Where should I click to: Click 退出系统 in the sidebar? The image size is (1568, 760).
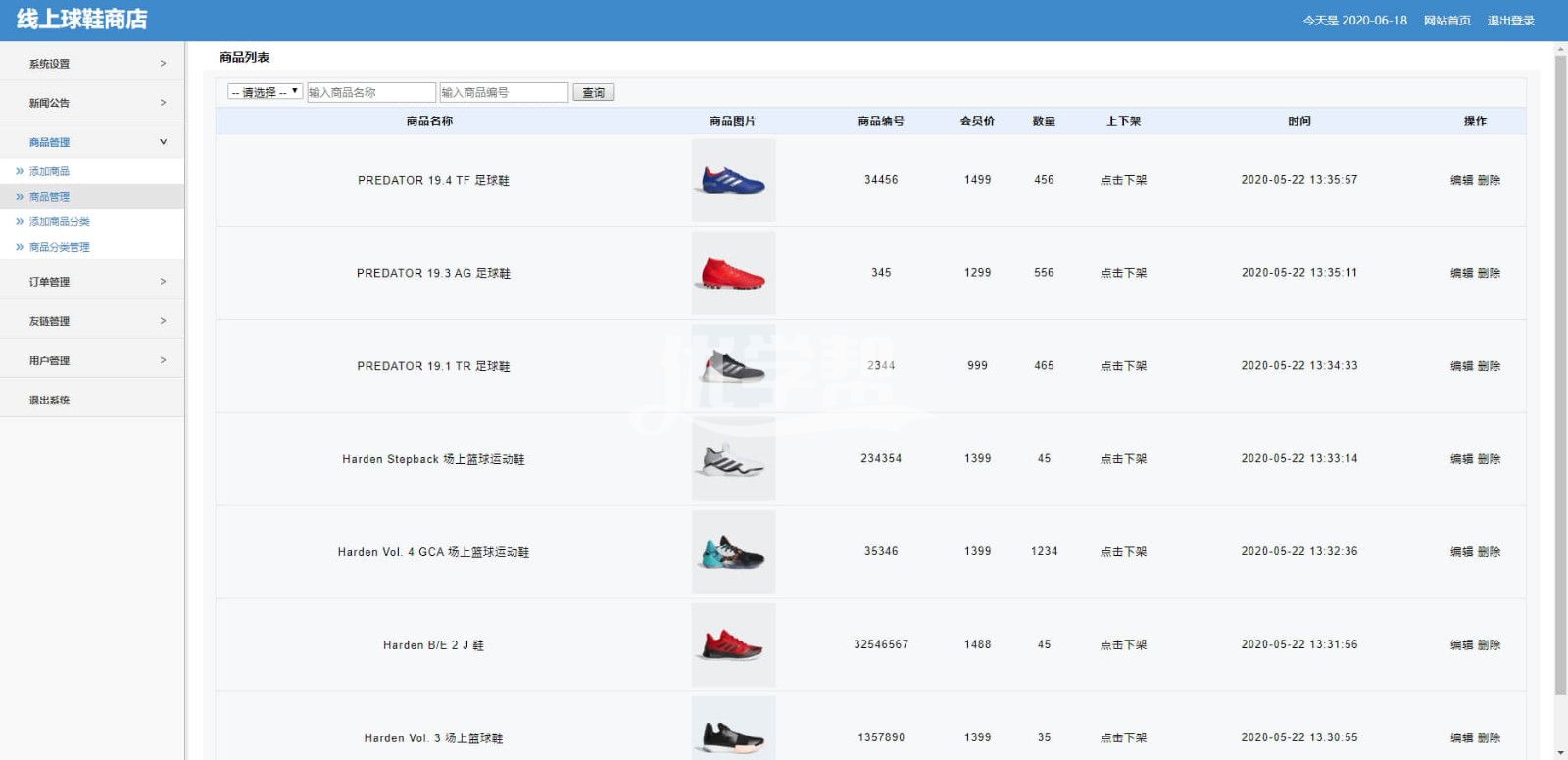coord(49,400)
